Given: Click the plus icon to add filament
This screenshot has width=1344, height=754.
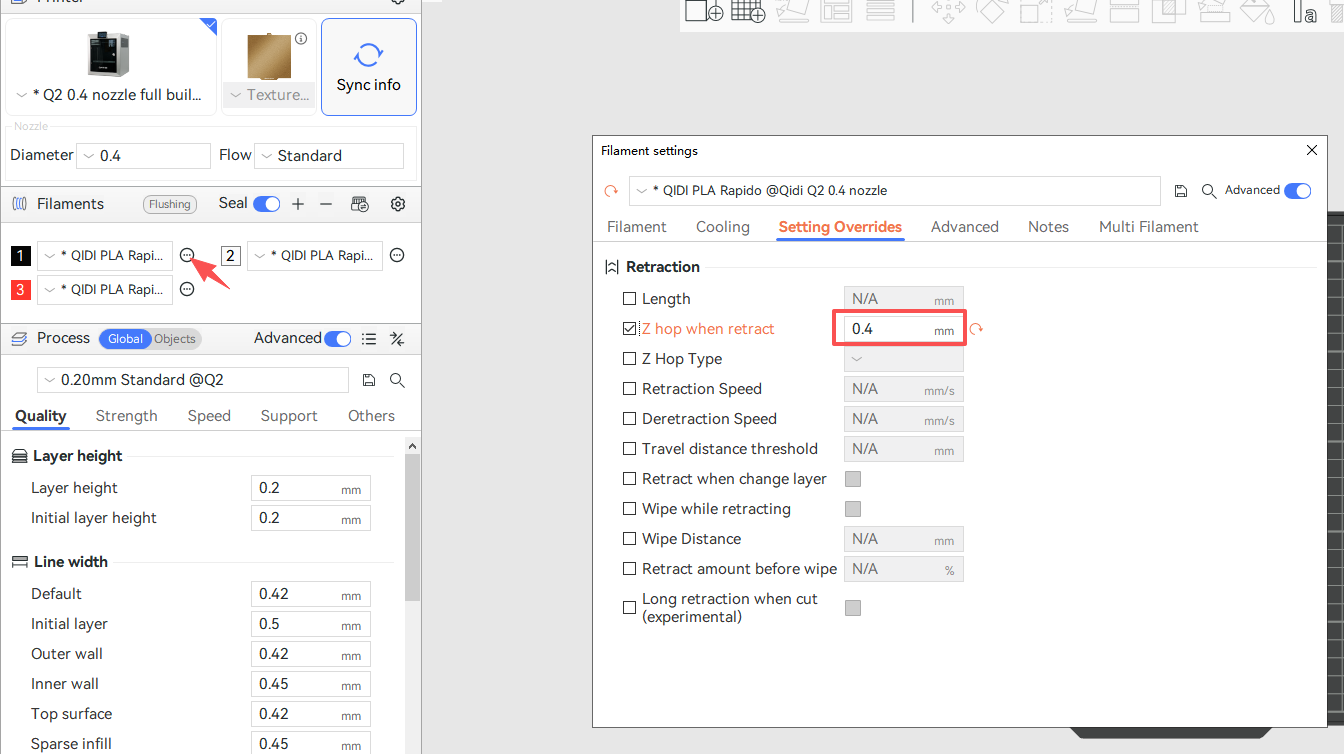Looking at the screenshot, I should 298,204.
